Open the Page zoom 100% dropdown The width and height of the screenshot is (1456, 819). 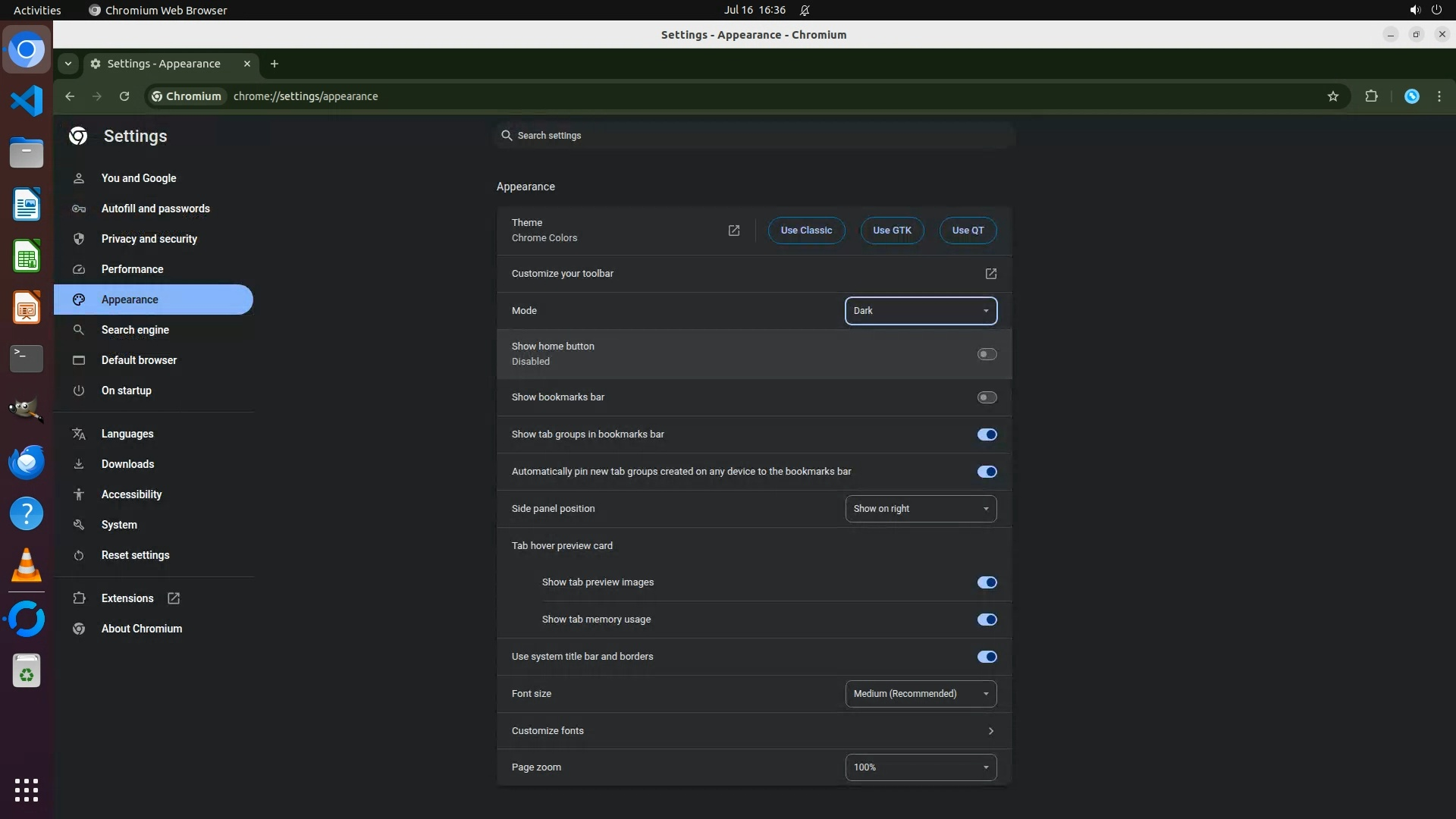[x=921, y=767]
